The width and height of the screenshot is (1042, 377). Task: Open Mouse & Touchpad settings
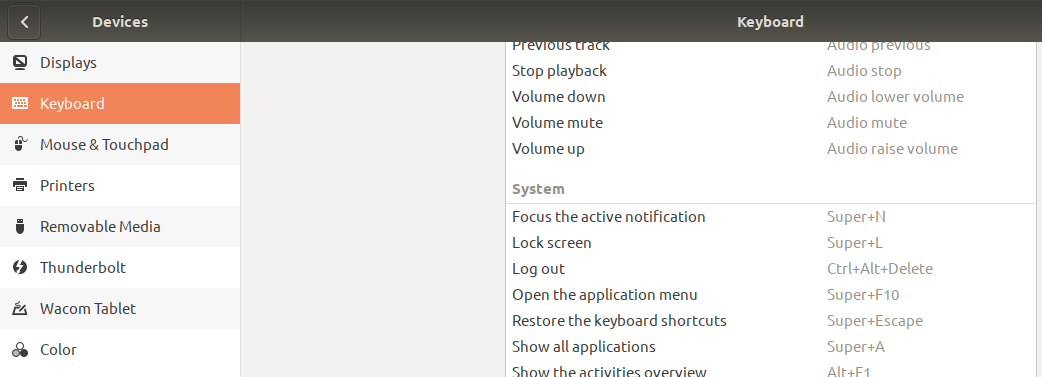[120, 144]
